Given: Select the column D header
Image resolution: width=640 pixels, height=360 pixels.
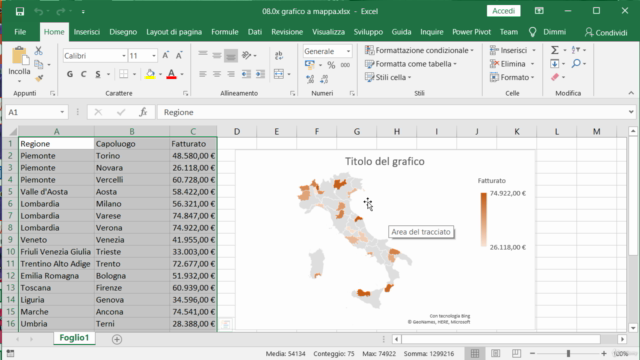Looking at the screenshot, I should pos(237,131).
